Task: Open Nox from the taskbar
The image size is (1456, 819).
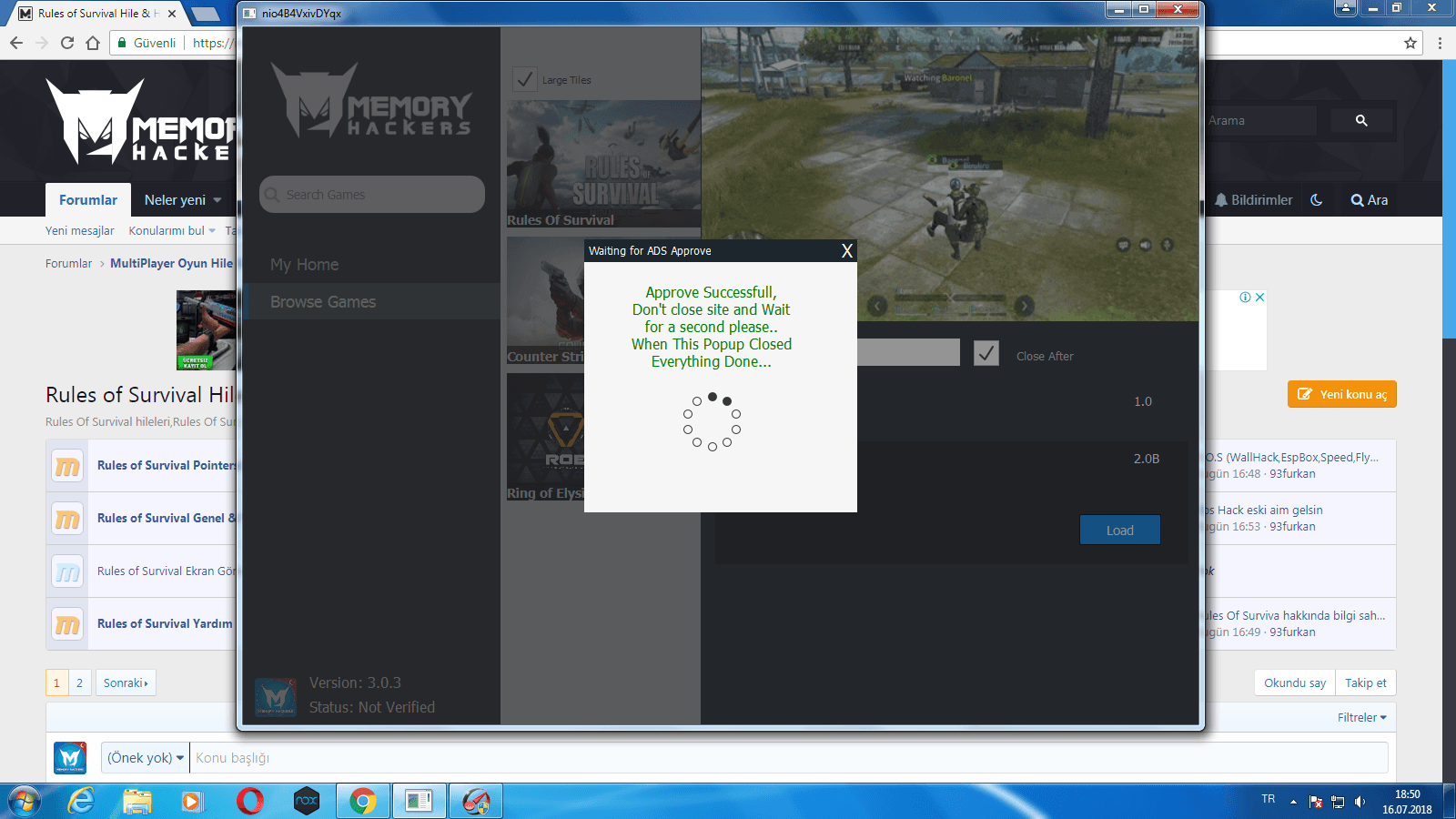Action: [x=307, y=802]
